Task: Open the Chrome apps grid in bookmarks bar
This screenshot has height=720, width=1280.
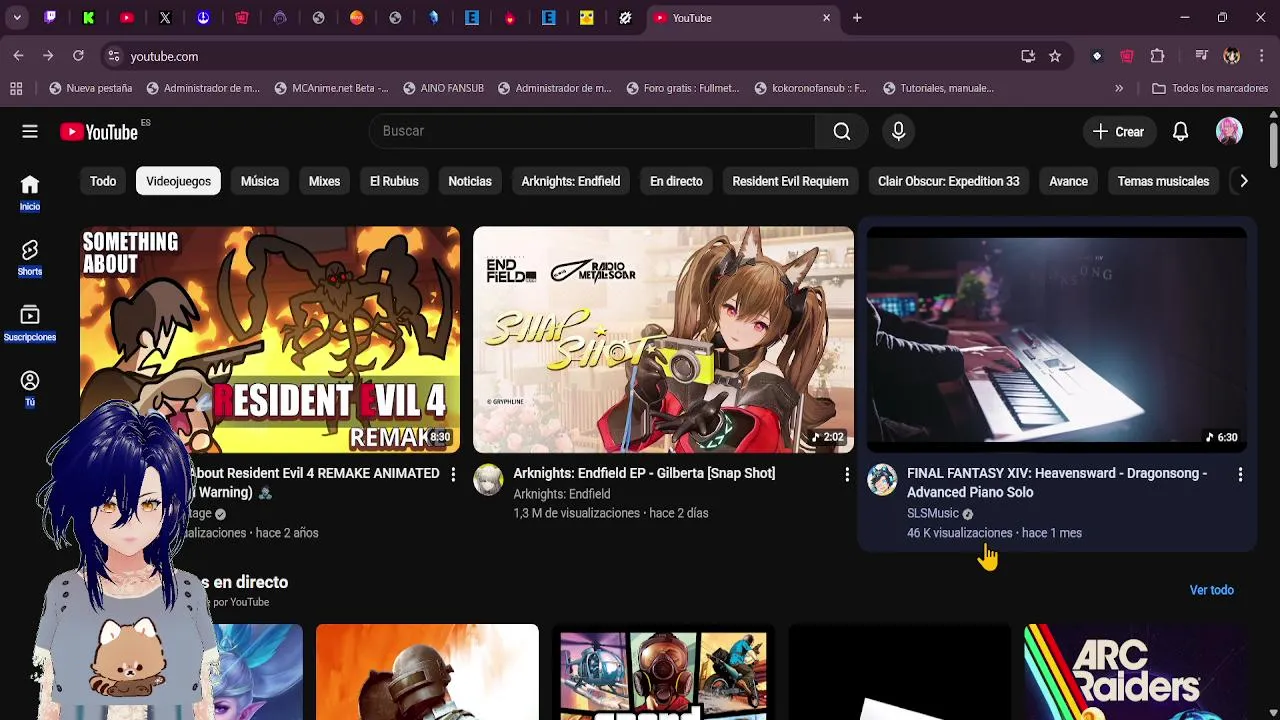Action: click(16, 88)
